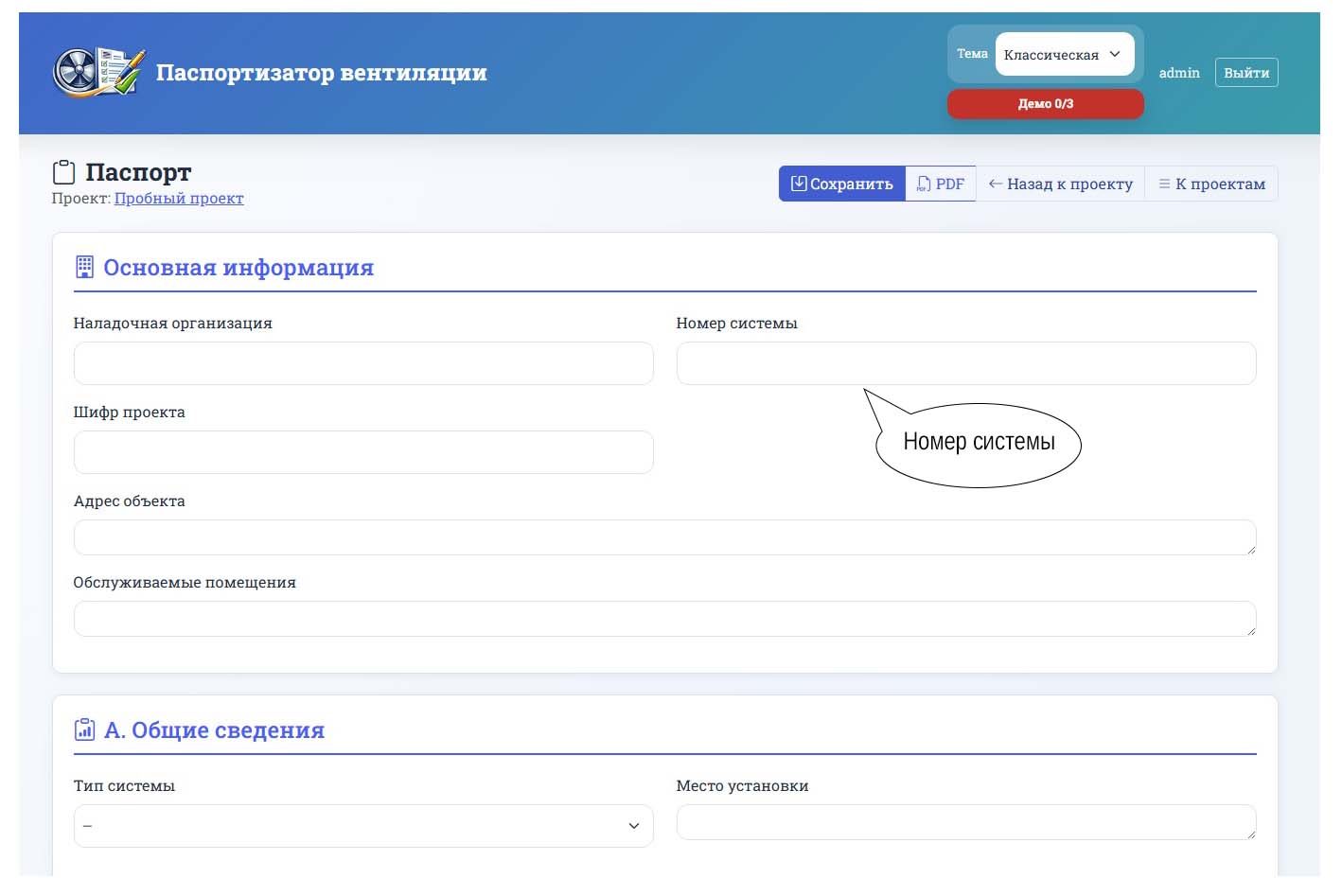1342x896 pixels.
Task: Click the Место установки field
Action: click(966, 822)
